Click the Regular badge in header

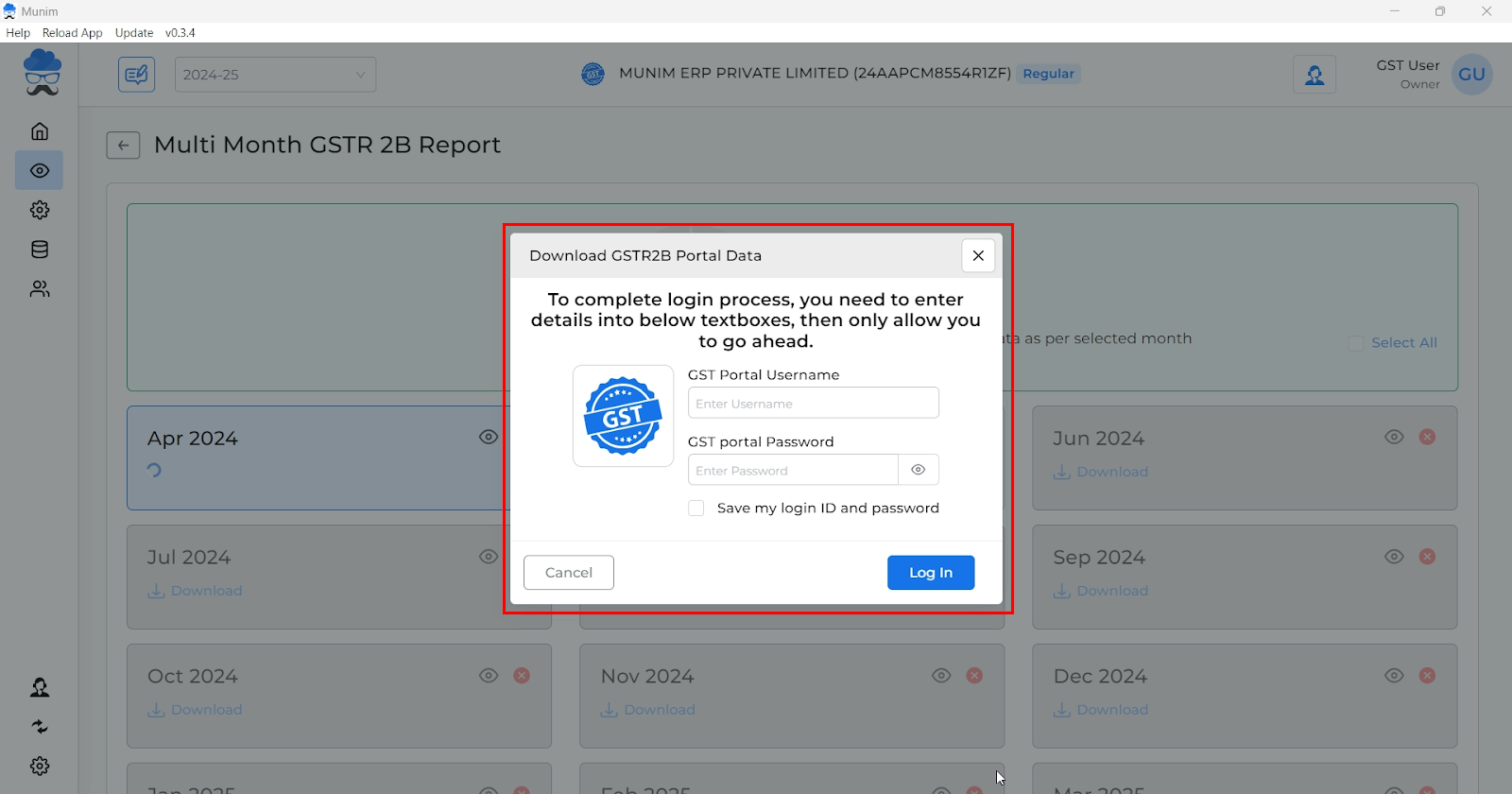(x=1048, y=74)
